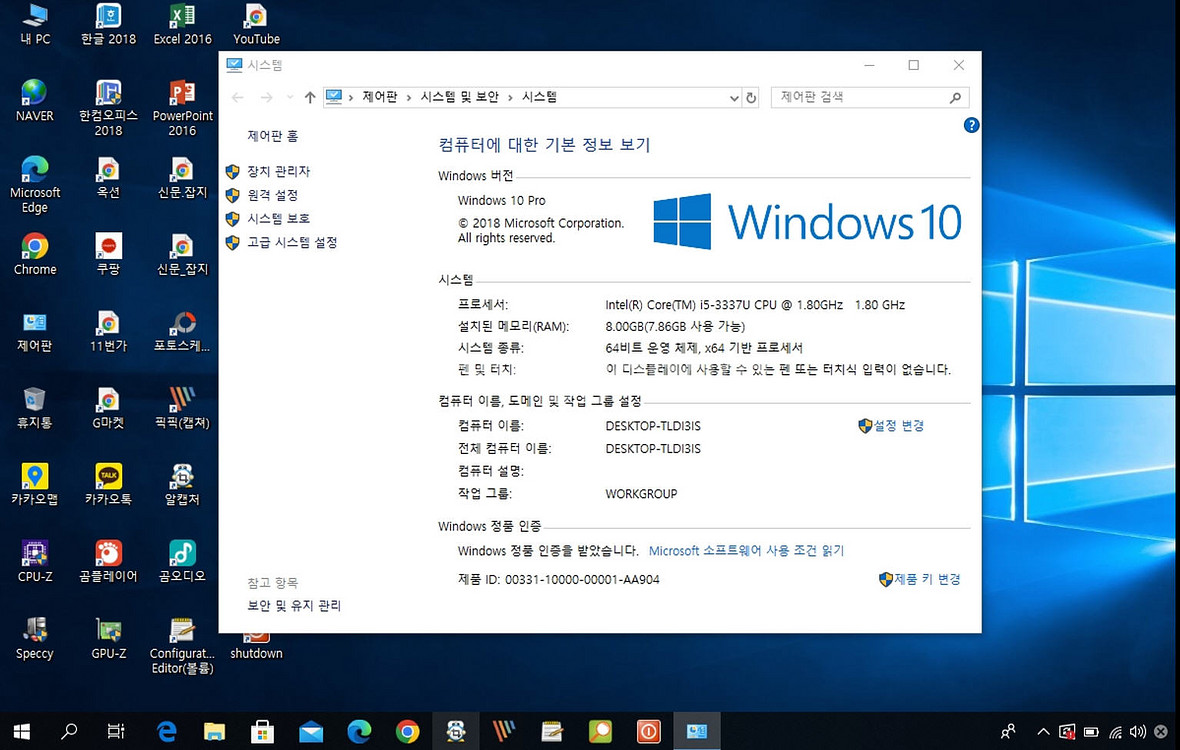Image resolution: width=1180 pixels, height=750 pixels.
Task: Open 보안 및 유지 관리 link
Action: click(x=294, y=606)
